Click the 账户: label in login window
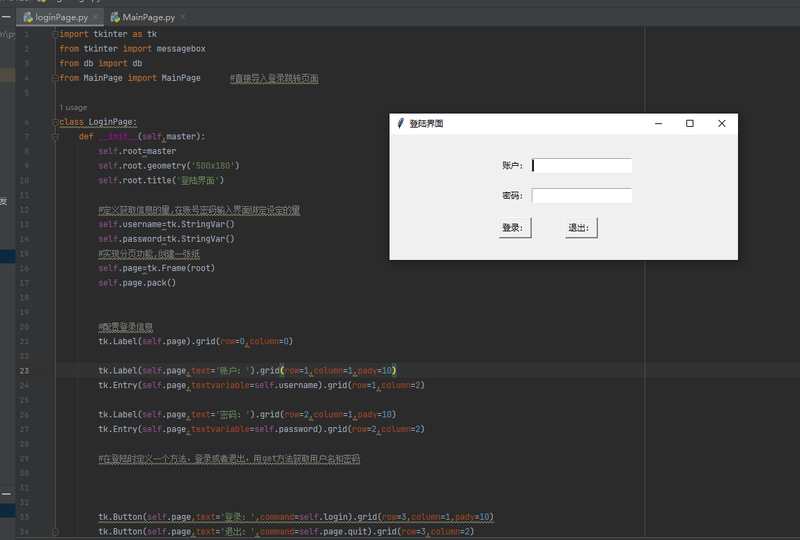Viewport: 800px width, 540px height. point(512,165)
